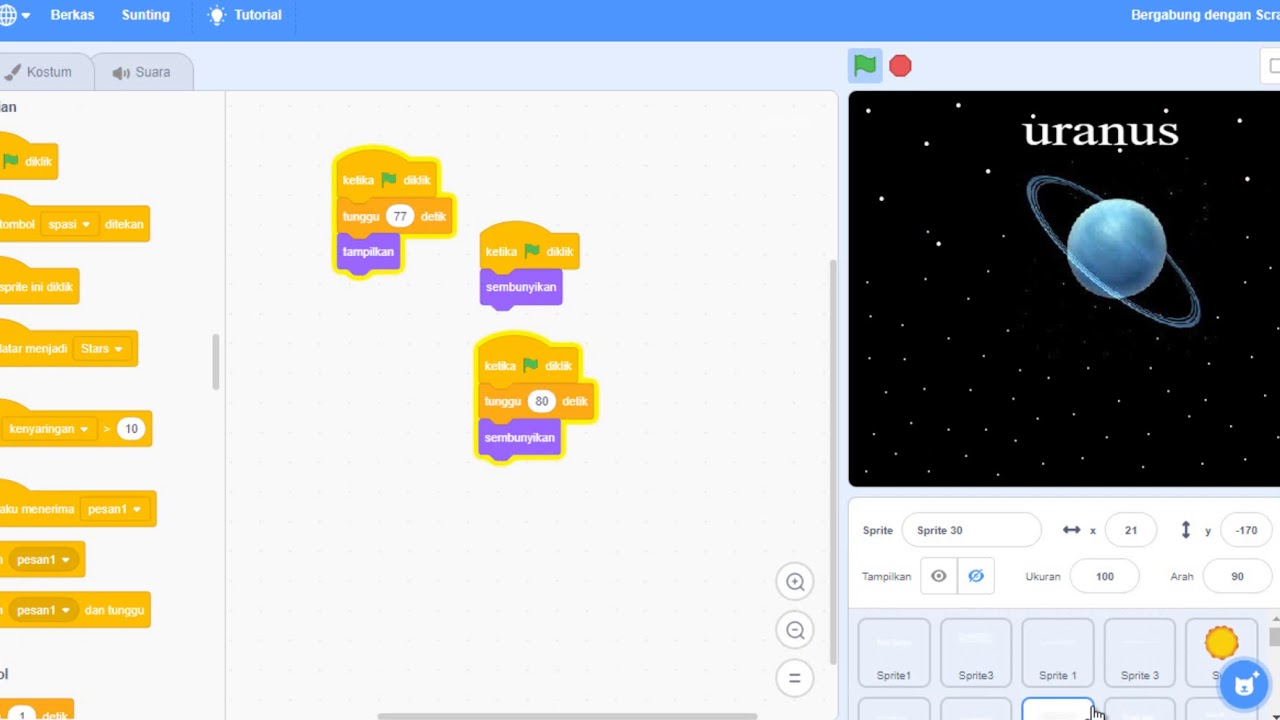
Task: Select the Sprite 3 thumbnail
Action: coord(1140,653)
